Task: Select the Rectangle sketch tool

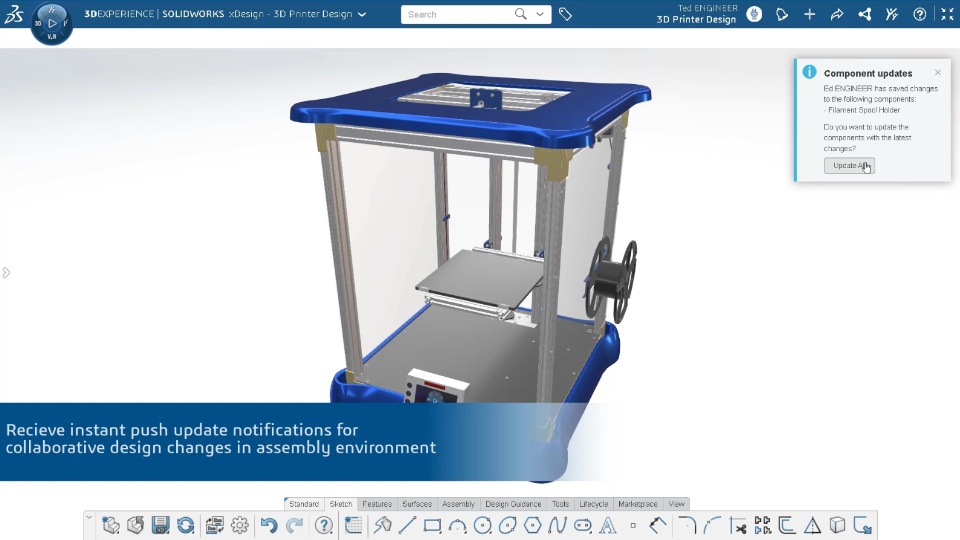Action: 432,525
